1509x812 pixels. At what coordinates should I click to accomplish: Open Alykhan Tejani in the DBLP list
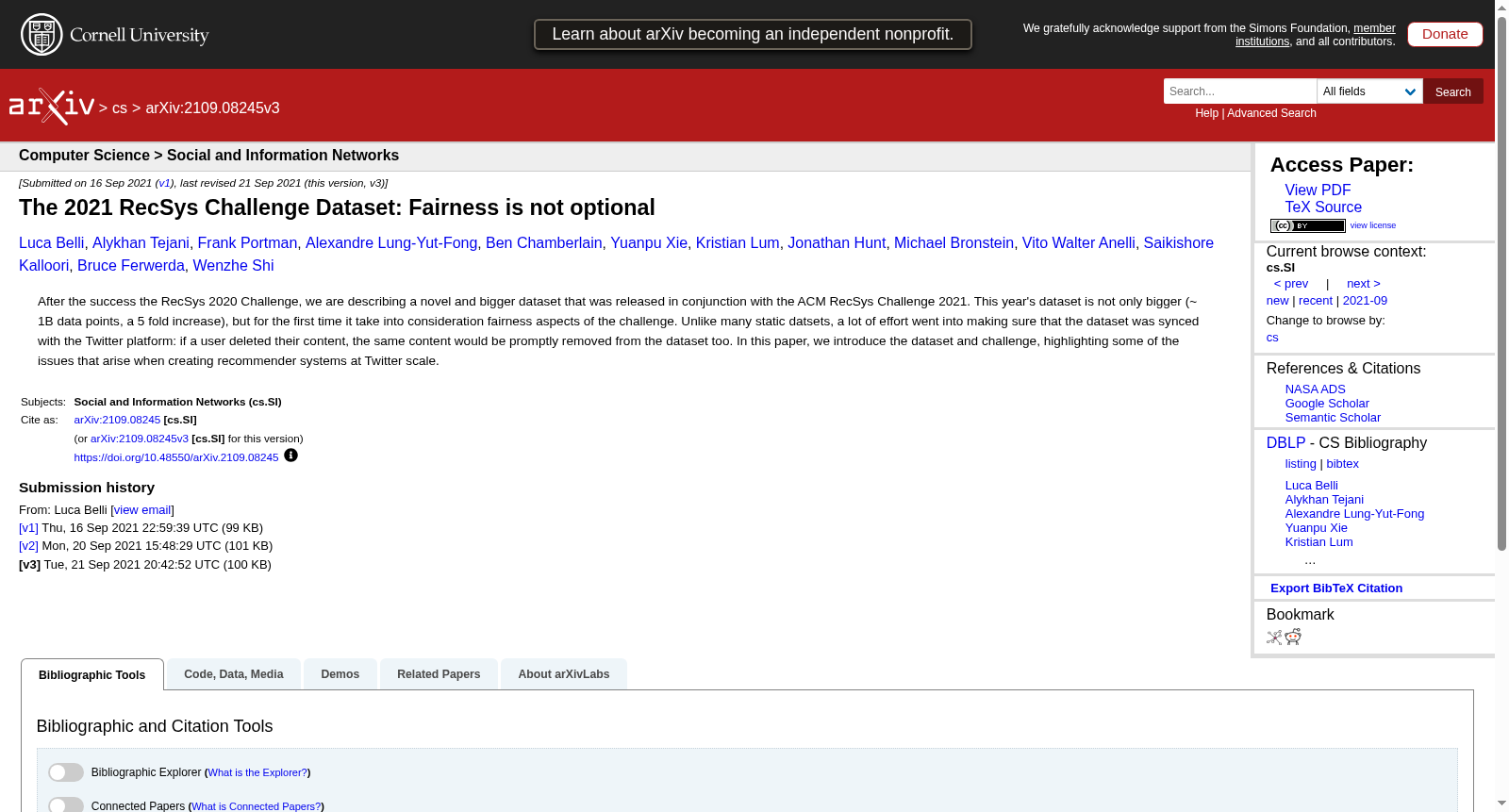pos(1324,500)
